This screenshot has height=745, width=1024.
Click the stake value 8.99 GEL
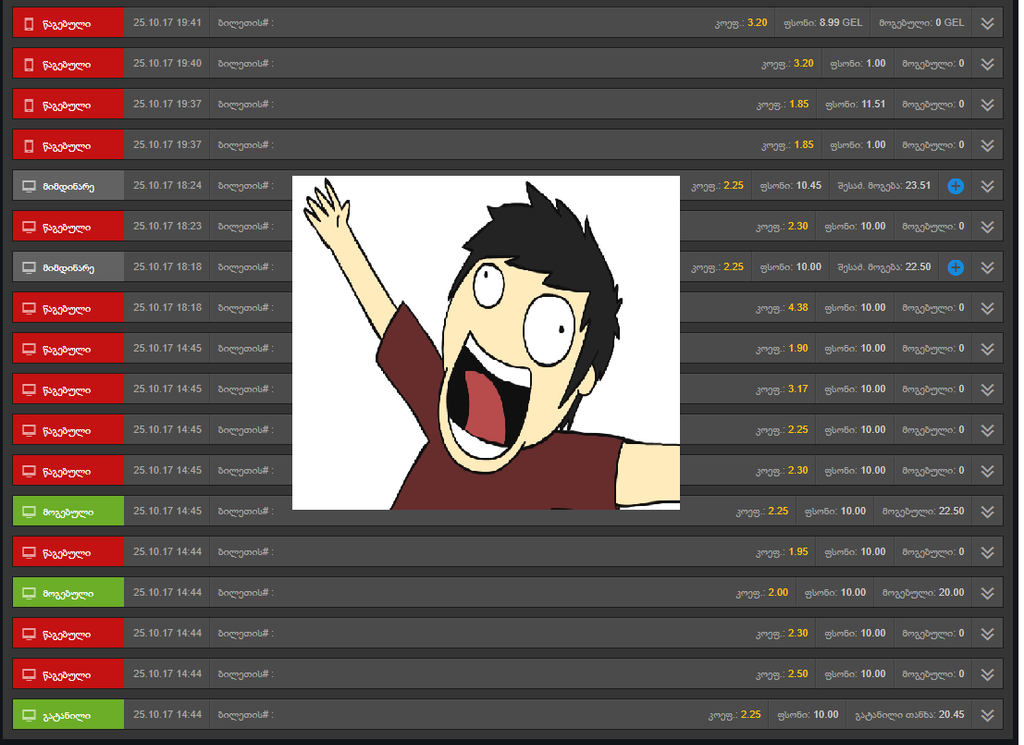(841, 23)
